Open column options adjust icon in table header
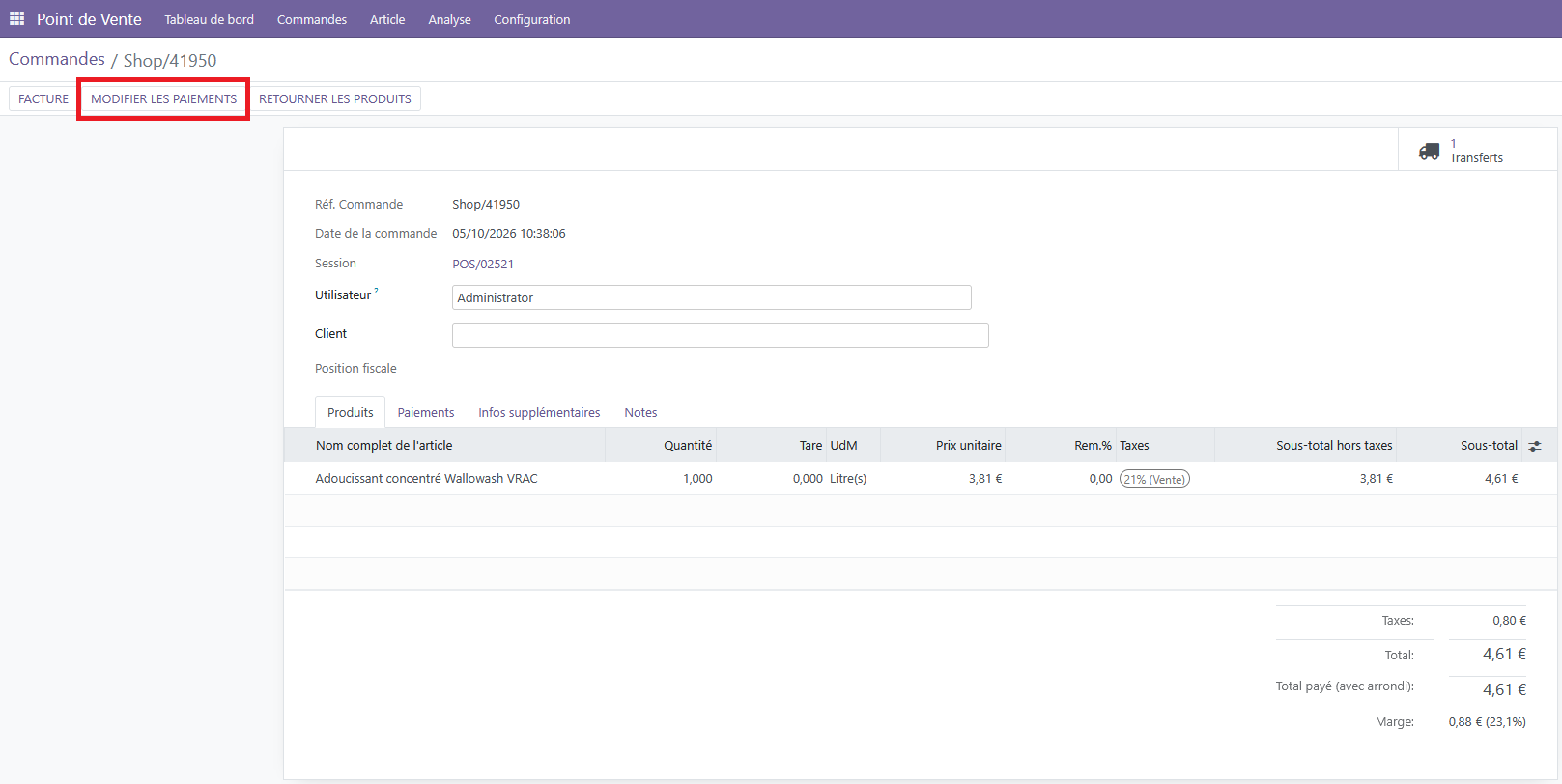The height and width of the screenshot is (784, 1562). (1535, 446)
